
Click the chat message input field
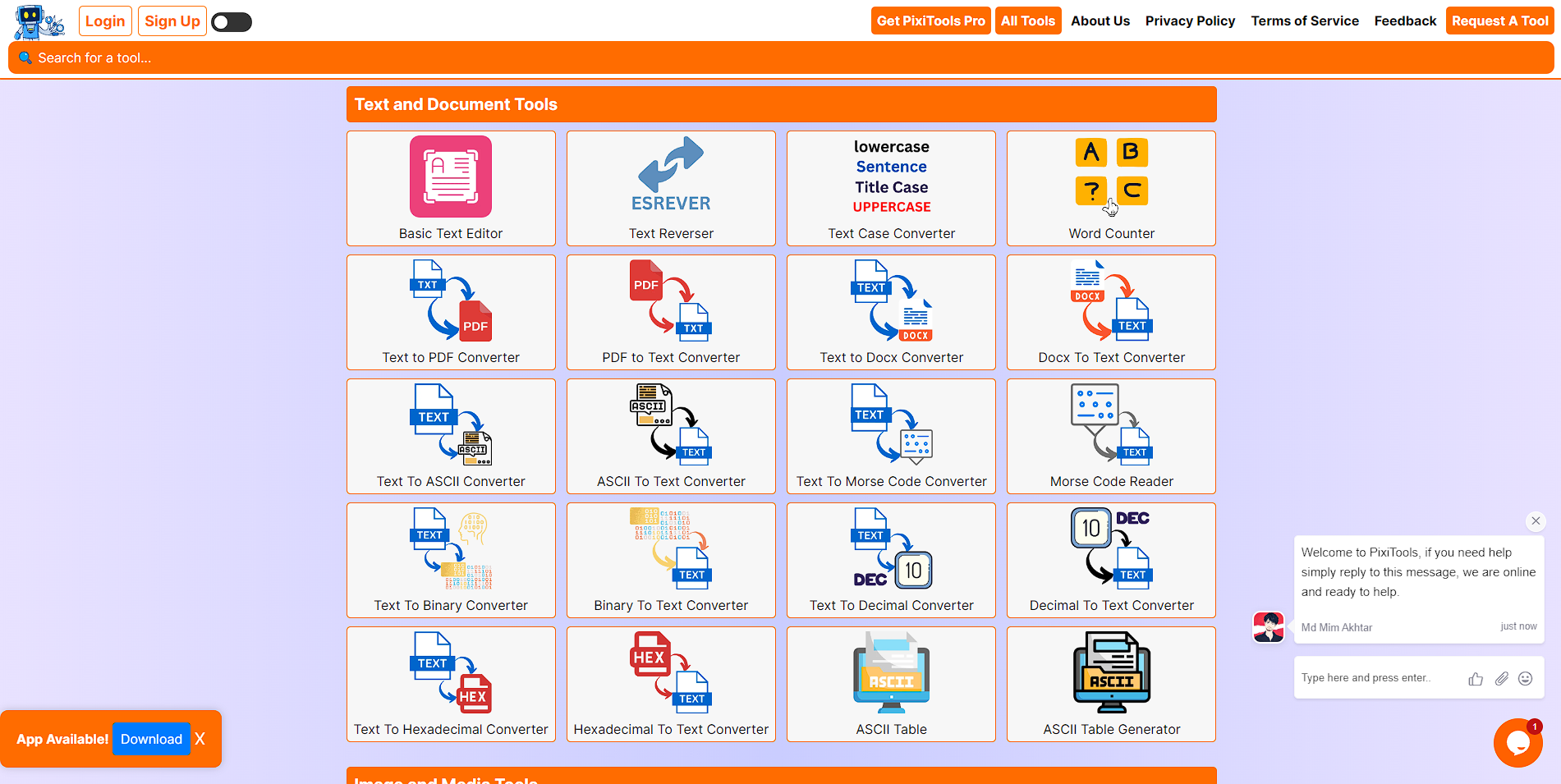point(1380,678)
